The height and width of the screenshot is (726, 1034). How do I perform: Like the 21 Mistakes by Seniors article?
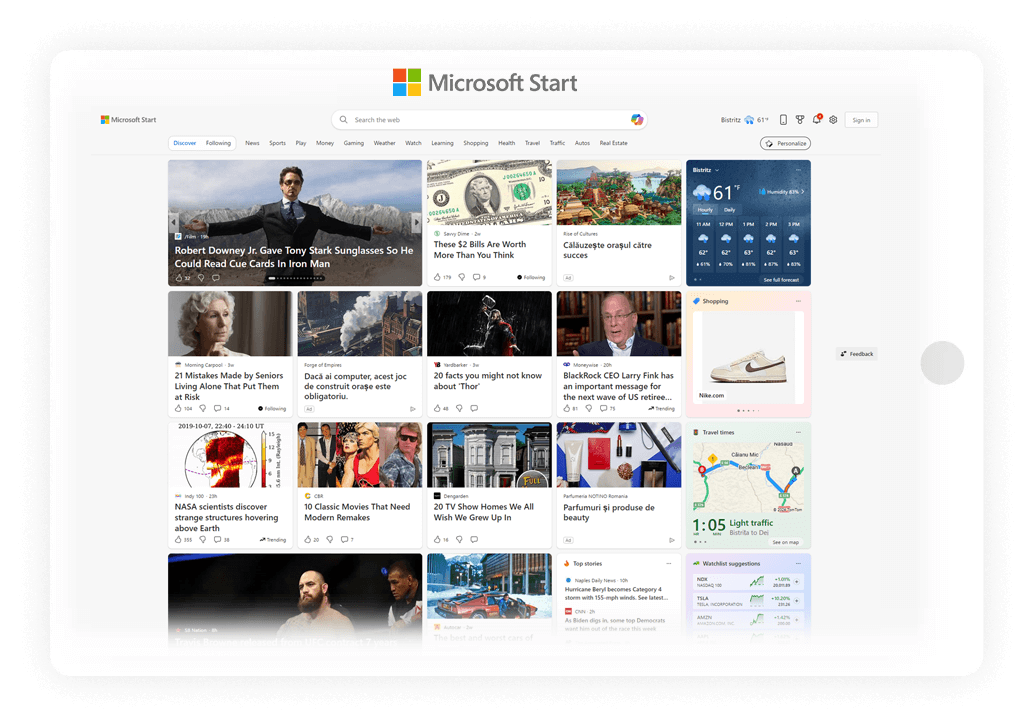(x=178, y=408)
